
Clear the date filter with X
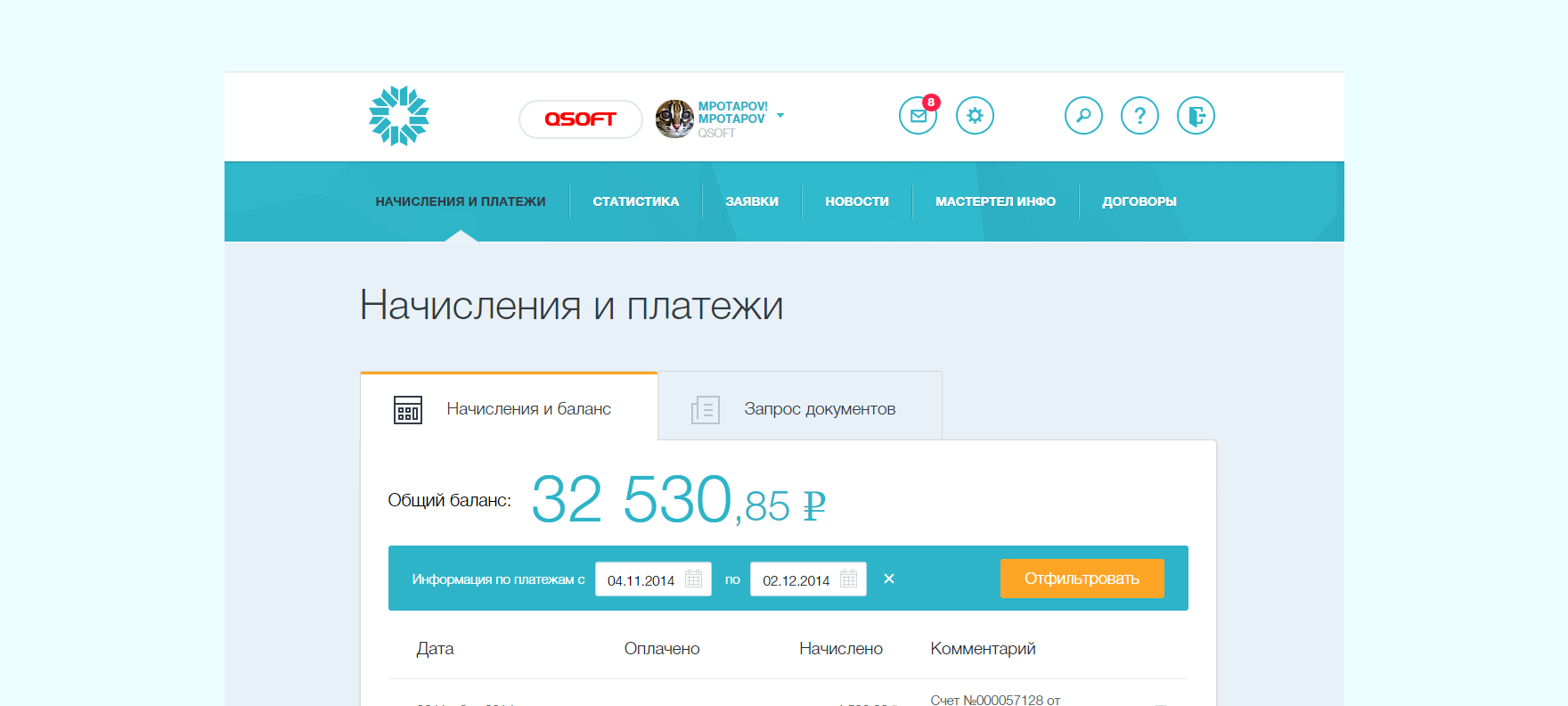point(889,579)
